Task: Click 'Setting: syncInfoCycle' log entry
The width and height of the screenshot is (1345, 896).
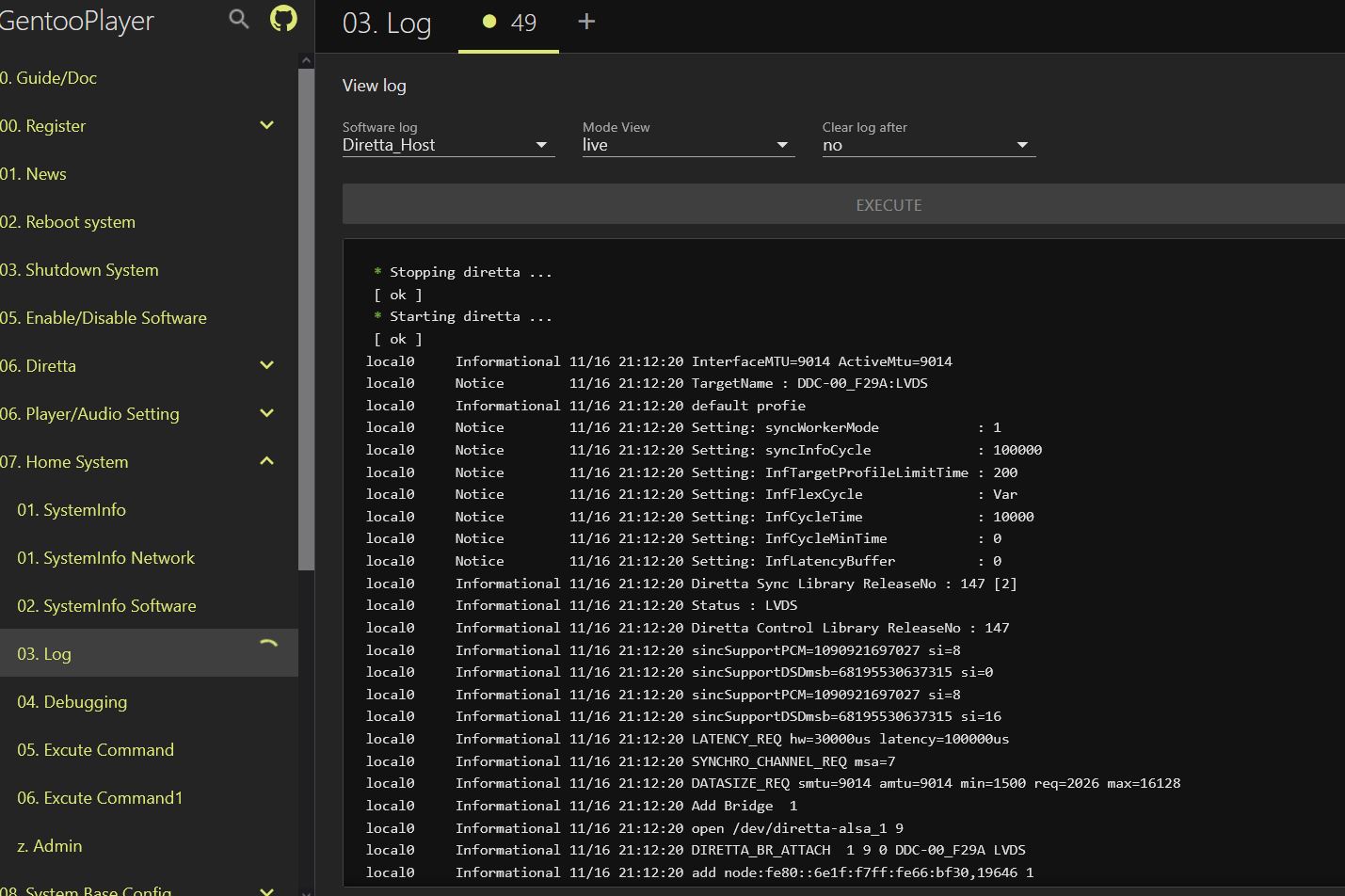Action: 781,450
